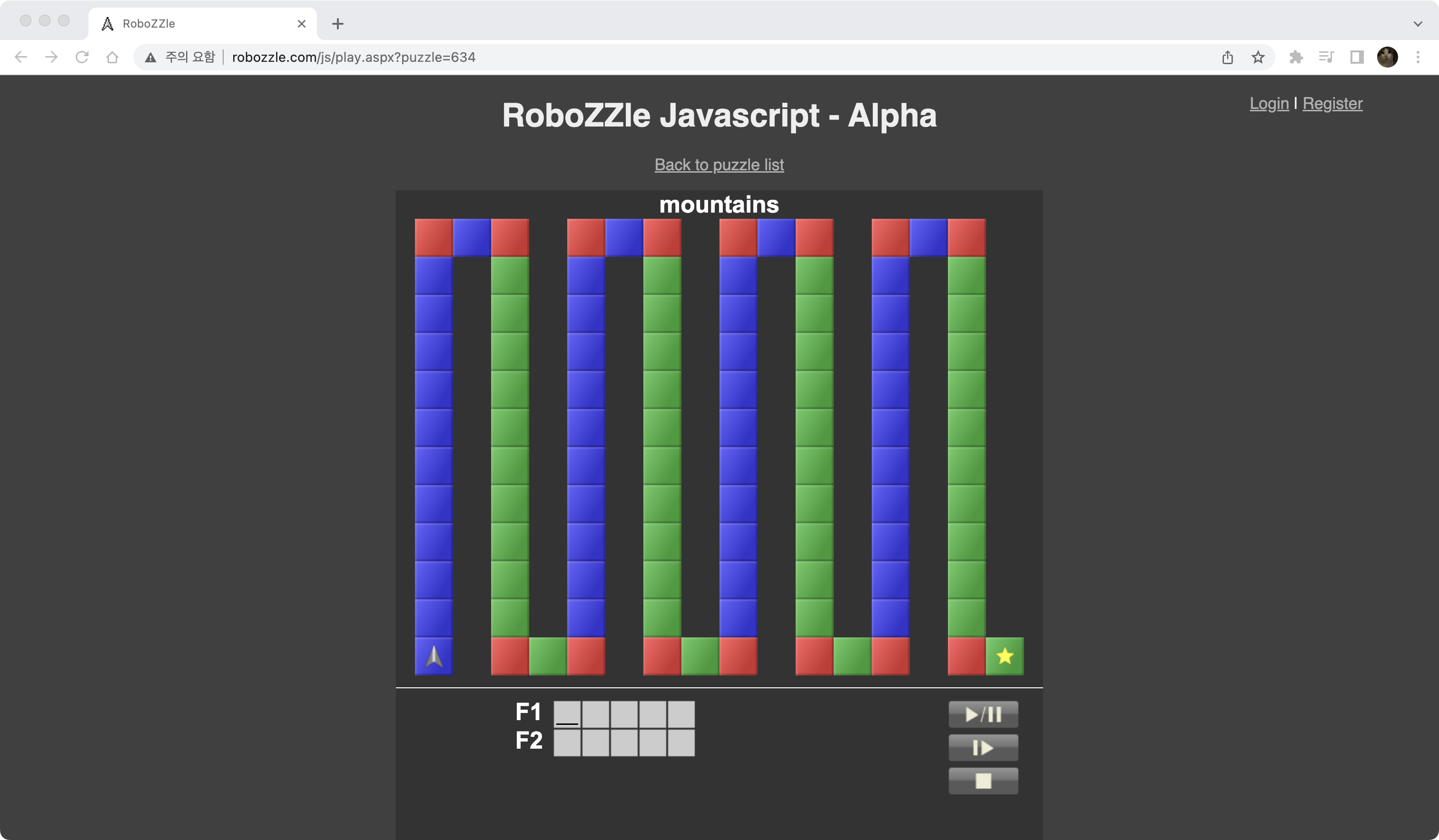Click the red tile left of the star
The height and width of the screenshot is (840, 1439).
(x=967, y=656)
